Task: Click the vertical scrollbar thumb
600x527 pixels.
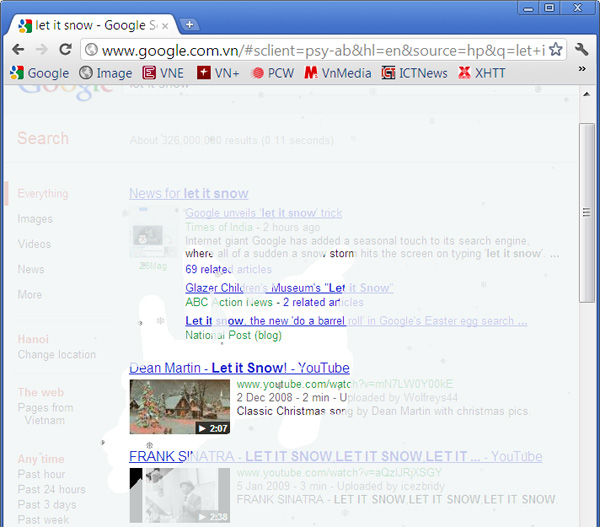Action: pyautogui.click(x=587, y=212)
